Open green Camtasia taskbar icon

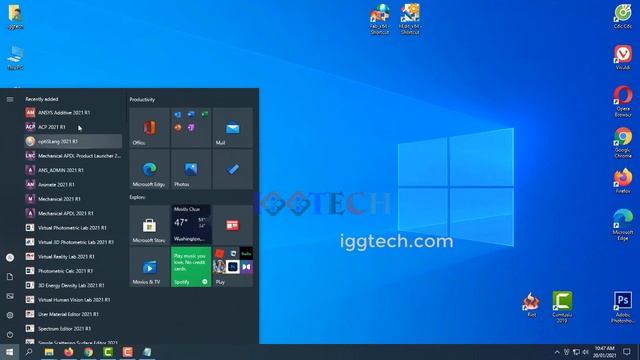(108, 352)
